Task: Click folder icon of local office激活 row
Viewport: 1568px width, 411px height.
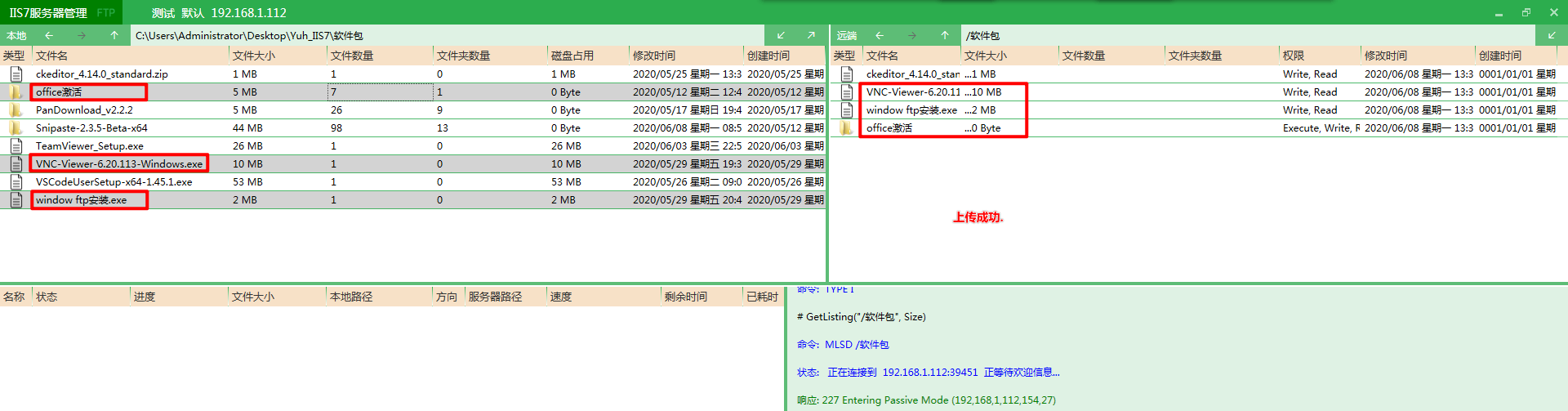Action: tap(16, 92)
